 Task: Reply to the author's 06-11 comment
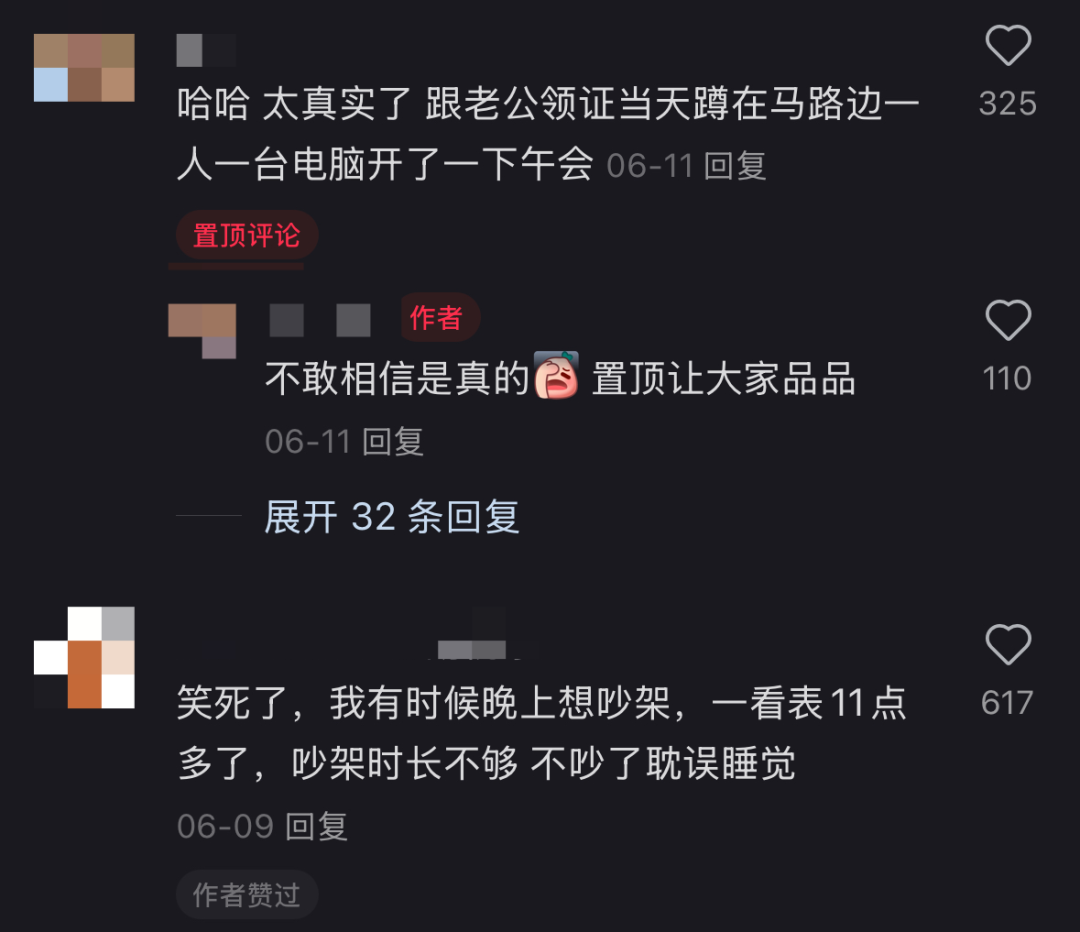393,442
